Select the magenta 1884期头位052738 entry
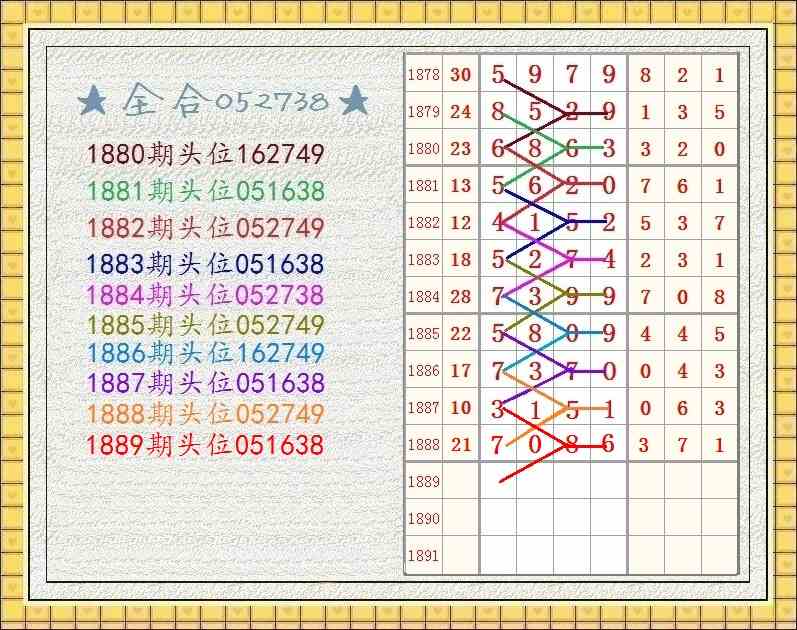 click(x=205, y=295)
